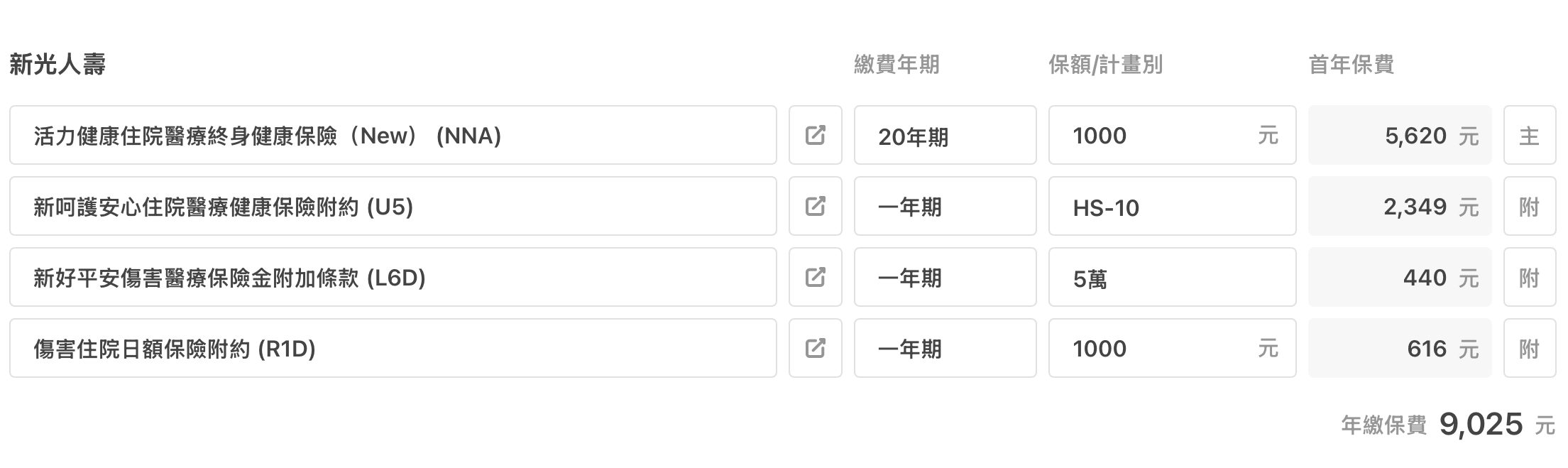The width and height of the screenshot is (1568, 468).
Task: Open external link icon for 新好平安 L6D rider
Action: 815,277
